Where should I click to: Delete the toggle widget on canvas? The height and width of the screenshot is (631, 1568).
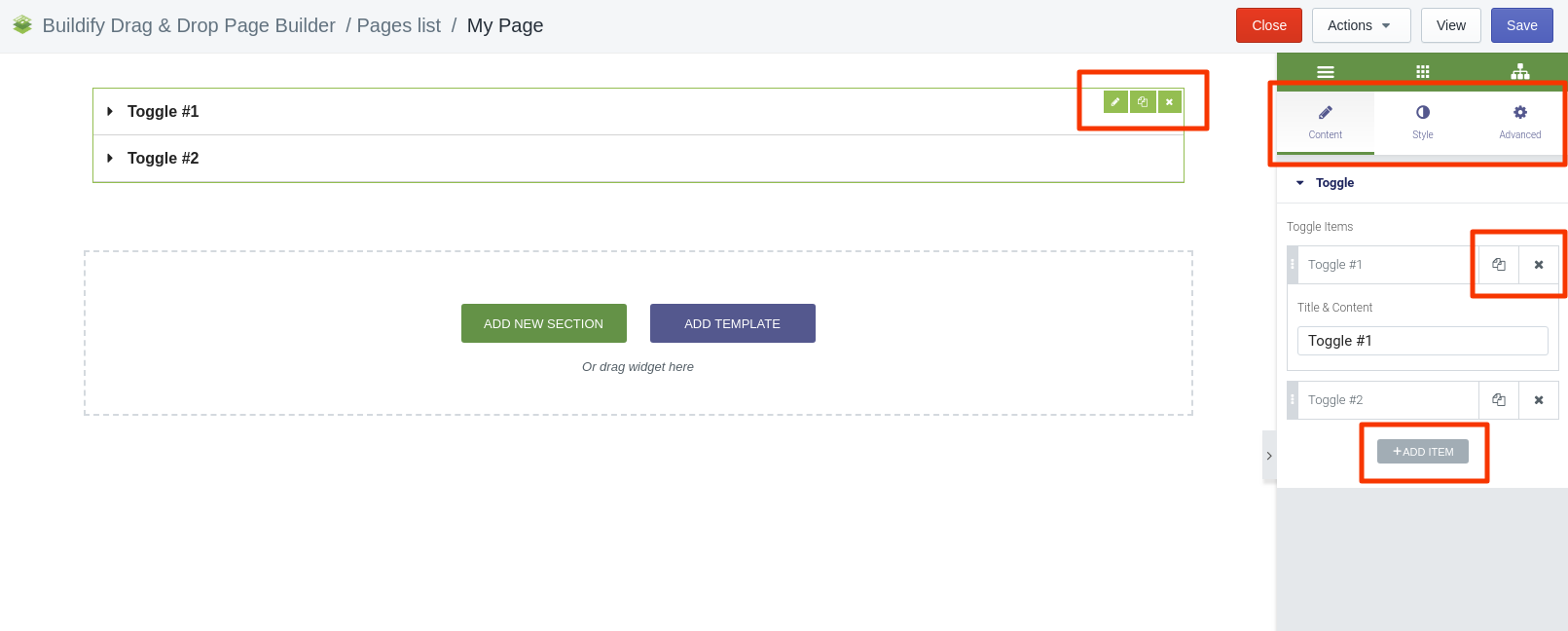(1170, 101)
